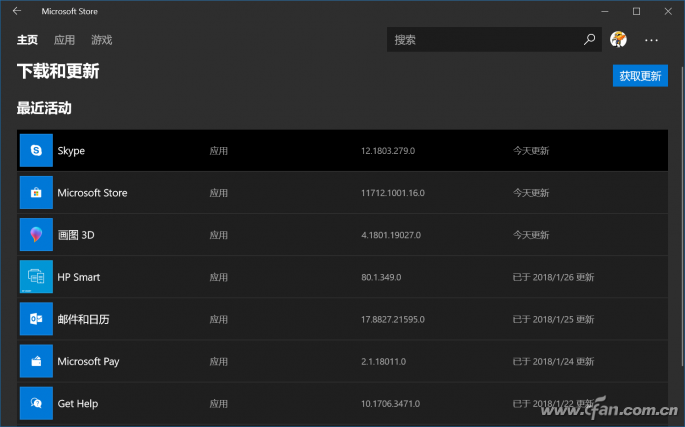Click version 2.1.18011.0
The height and width of the screenshot is (427, 685).
point(384,361)
